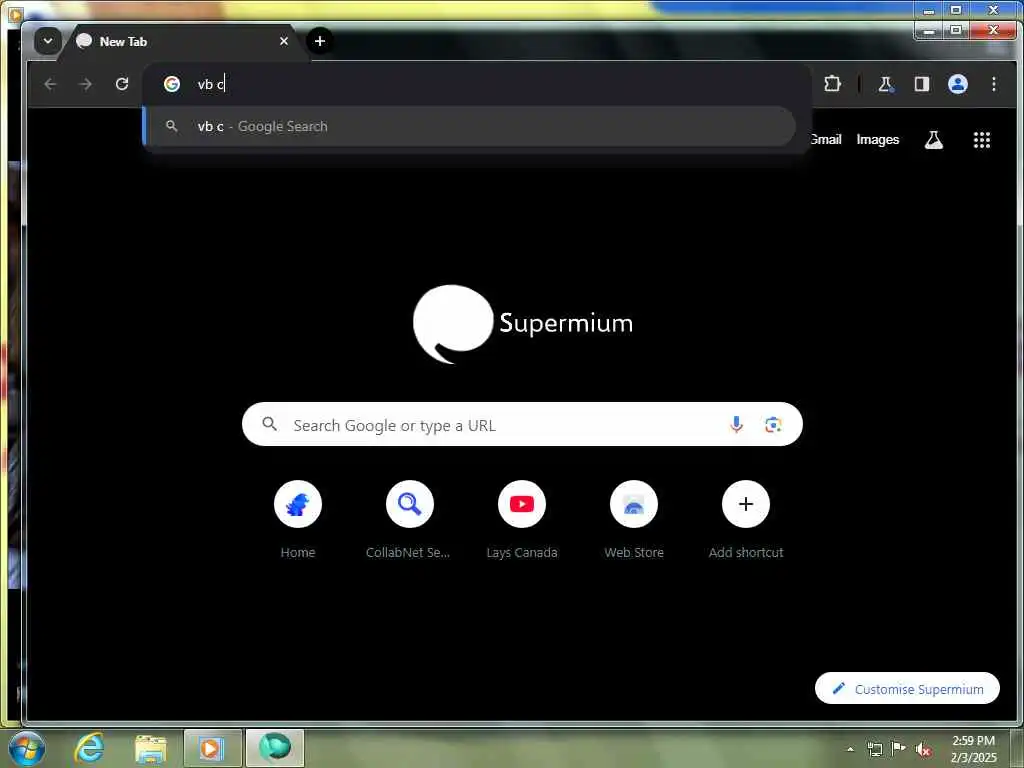Click the muted volume tray icon
Viewport: 1024px width, 768px height.
[923, 749]
